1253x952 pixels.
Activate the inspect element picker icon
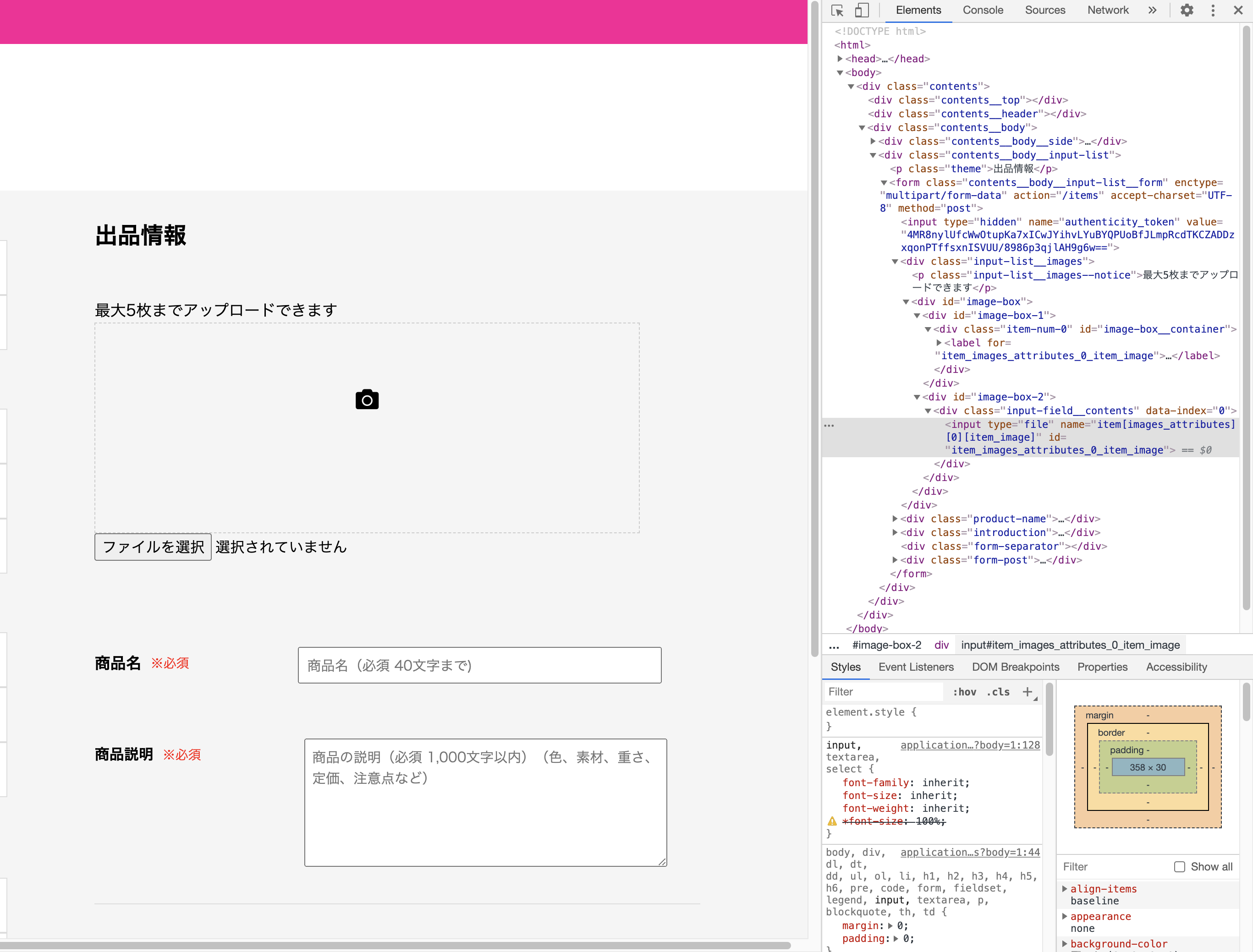click(x=837, y=10)
